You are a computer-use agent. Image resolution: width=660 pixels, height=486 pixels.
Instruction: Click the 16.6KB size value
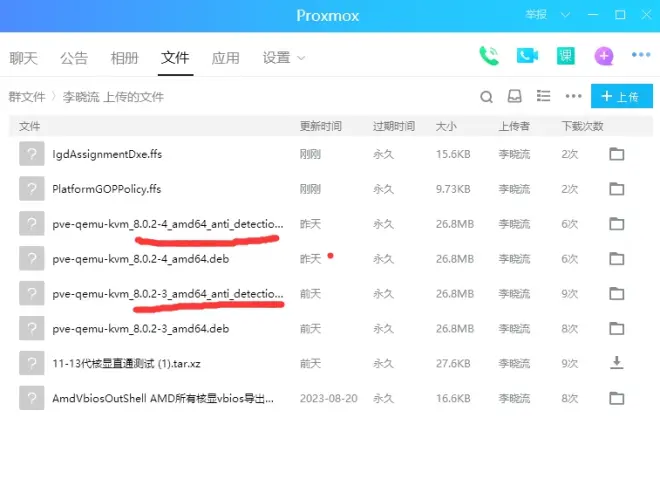coord(453,398)
